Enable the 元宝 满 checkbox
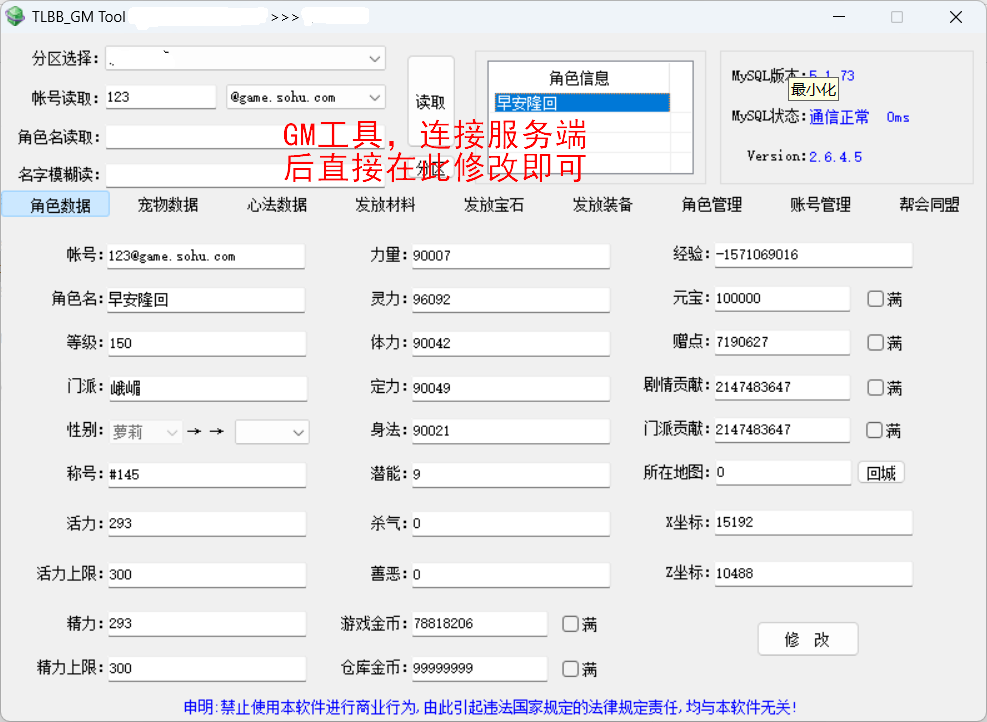 point(875,298)
